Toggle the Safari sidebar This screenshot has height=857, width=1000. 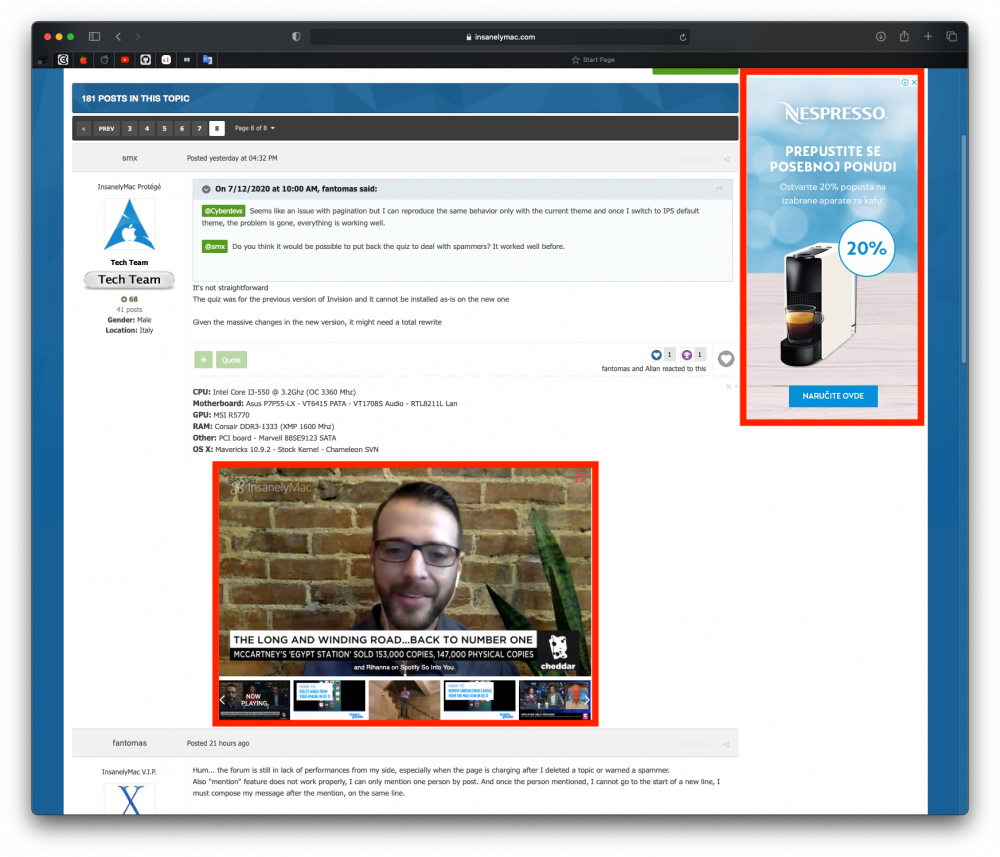pyautogui.click(x=94, y=37)
